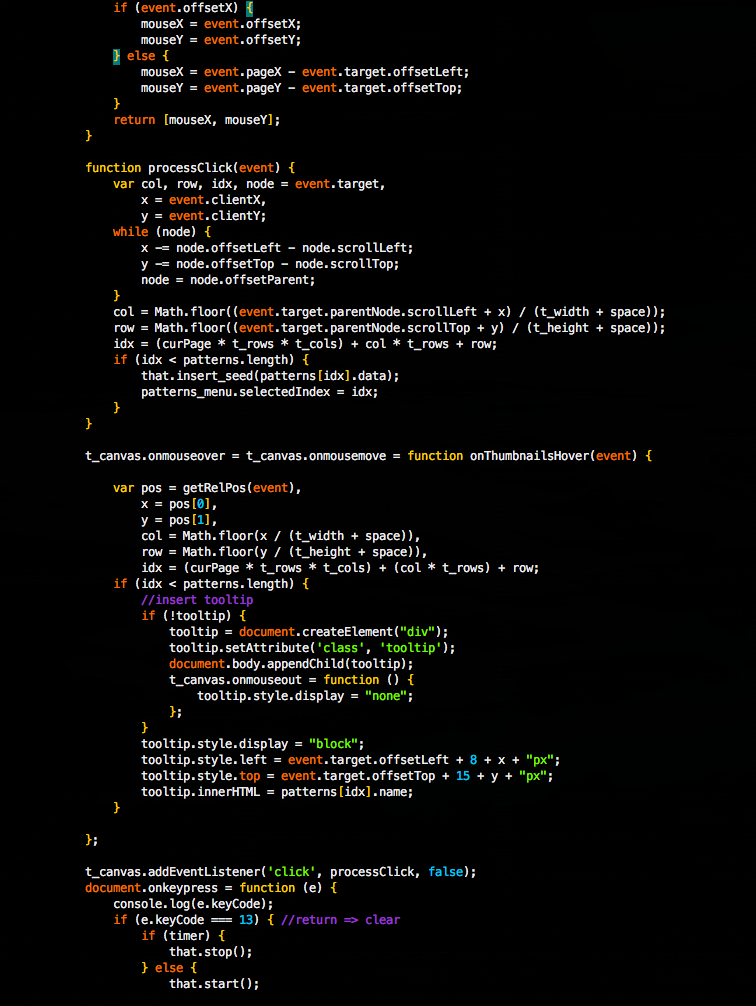Click 'document.body.appendChild(tooltip);'
This screenshot has width=756, height=1006.
coord(291,664)
